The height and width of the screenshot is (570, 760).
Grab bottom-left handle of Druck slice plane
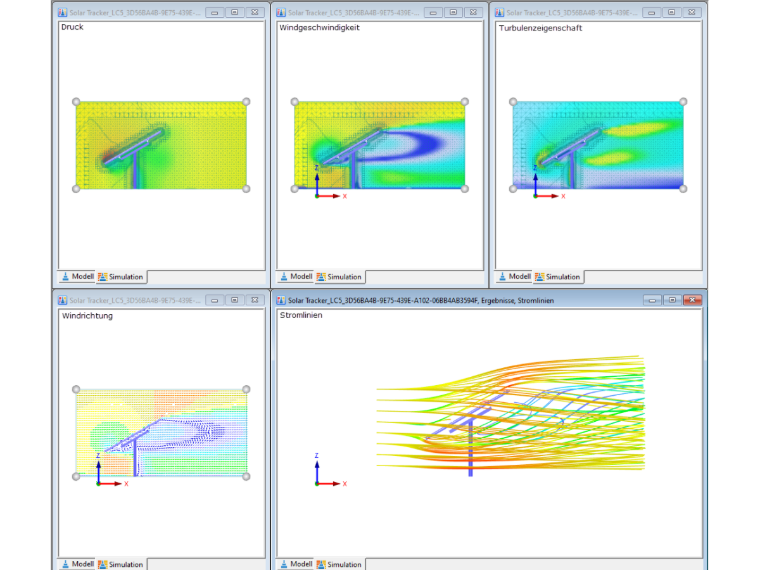click(x=76, y=189)
